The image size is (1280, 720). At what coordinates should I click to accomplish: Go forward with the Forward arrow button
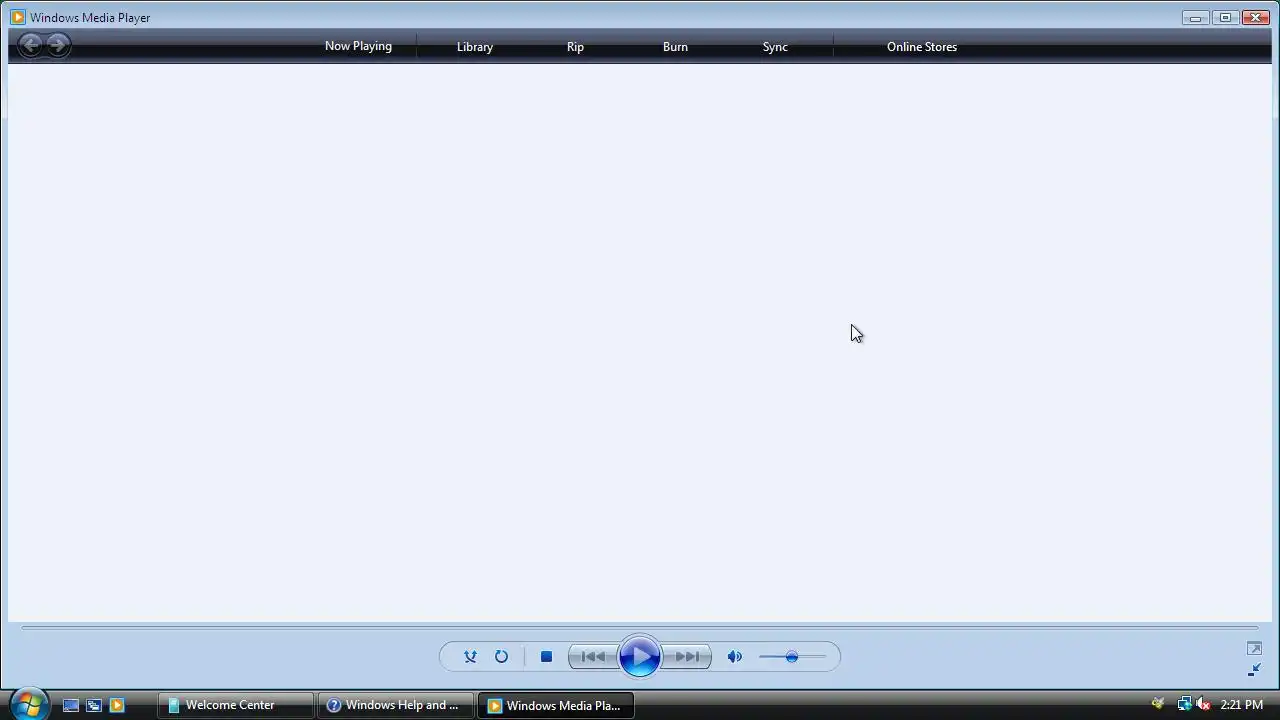coord(58,45)
